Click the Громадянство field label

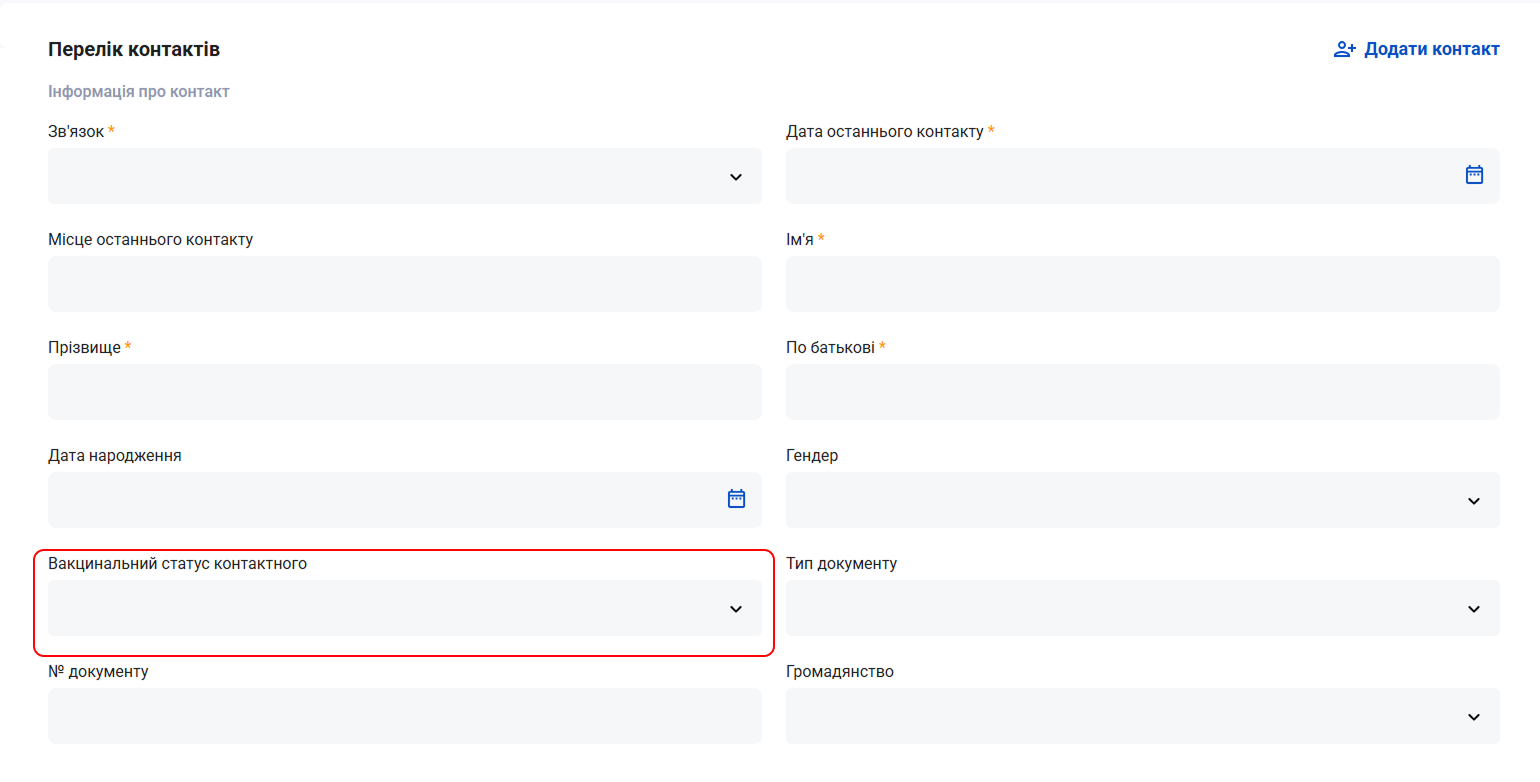pyautogui.click(x=840, y=672)
